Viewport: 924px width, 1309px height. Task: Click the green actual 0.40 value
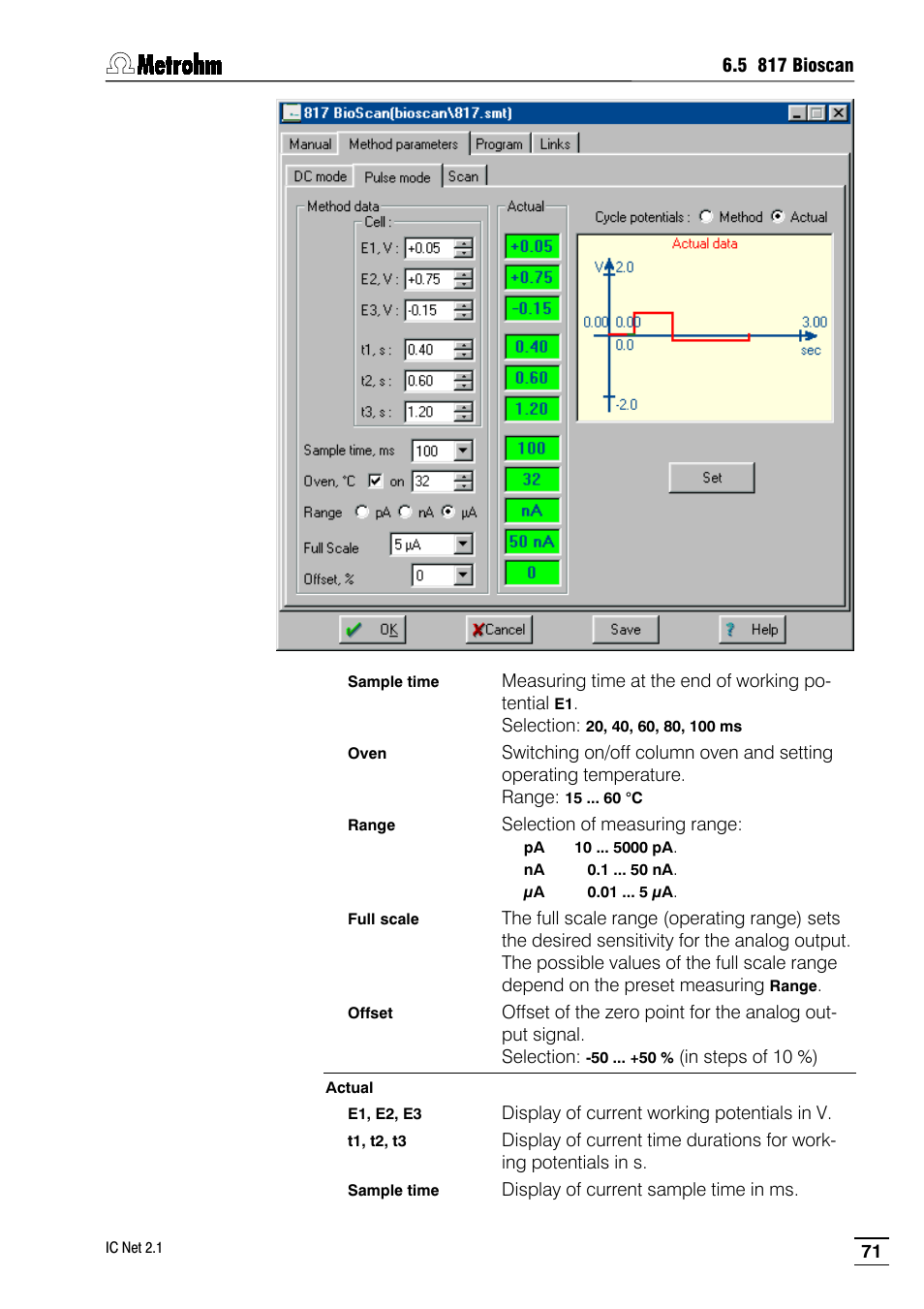click(x=532, y=347)
